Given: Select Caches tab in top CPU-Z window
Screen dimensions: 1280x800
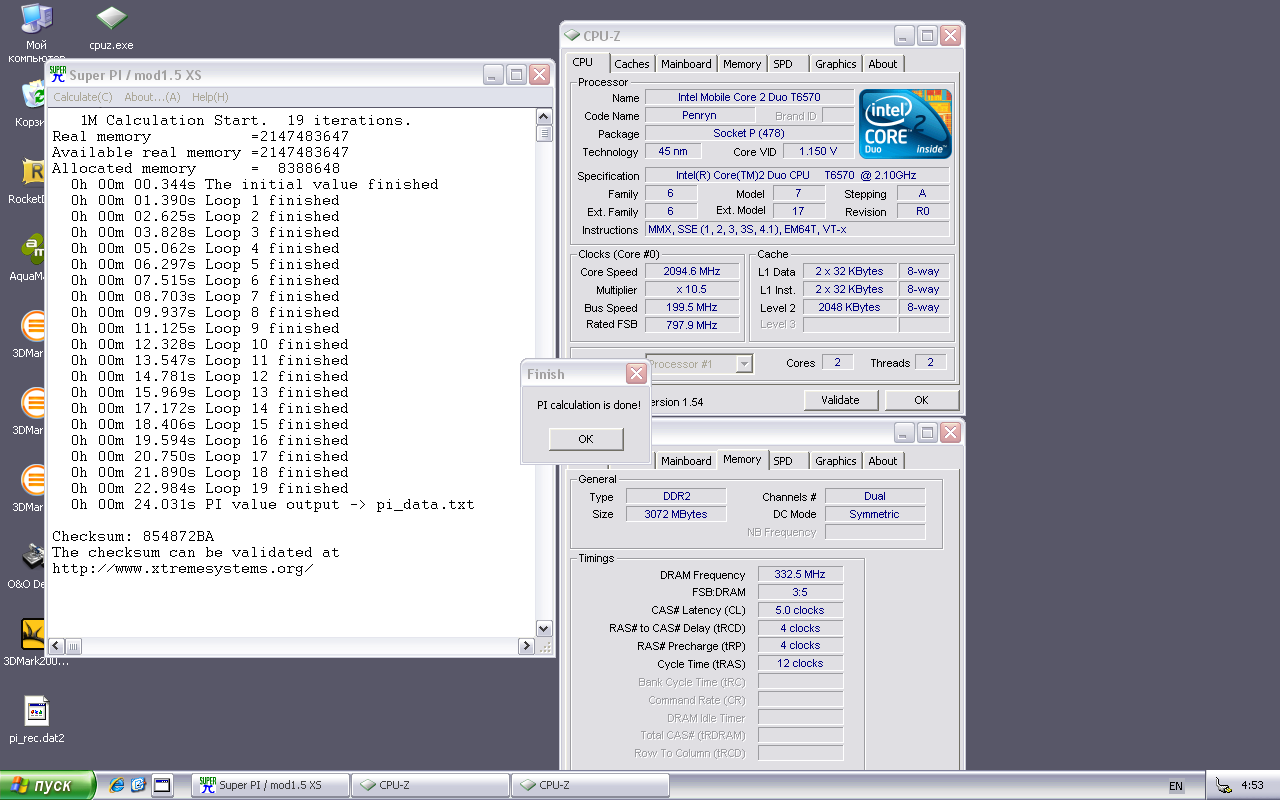Looking at the screenshot, I should point(631,64).
